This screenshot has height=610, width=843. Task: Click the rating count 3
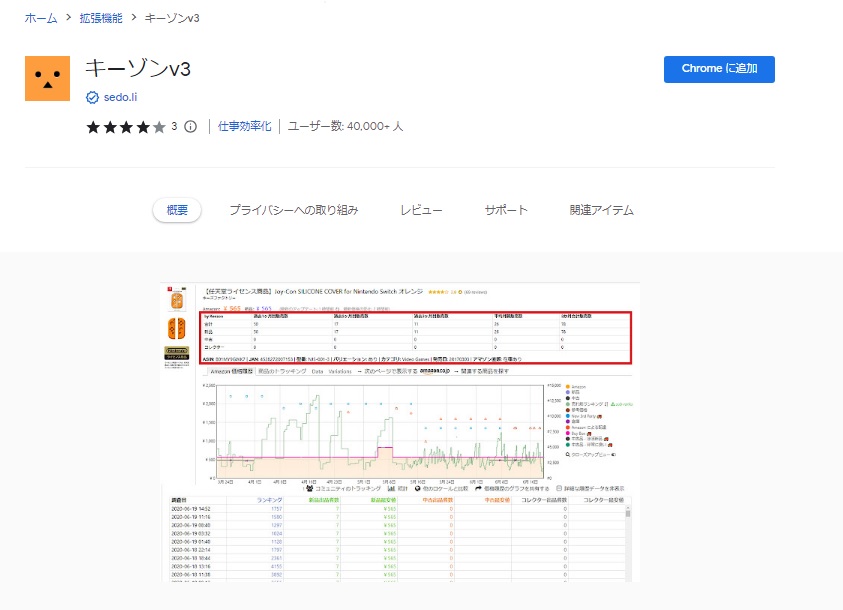pyautogui.click(x=174, y=126)
